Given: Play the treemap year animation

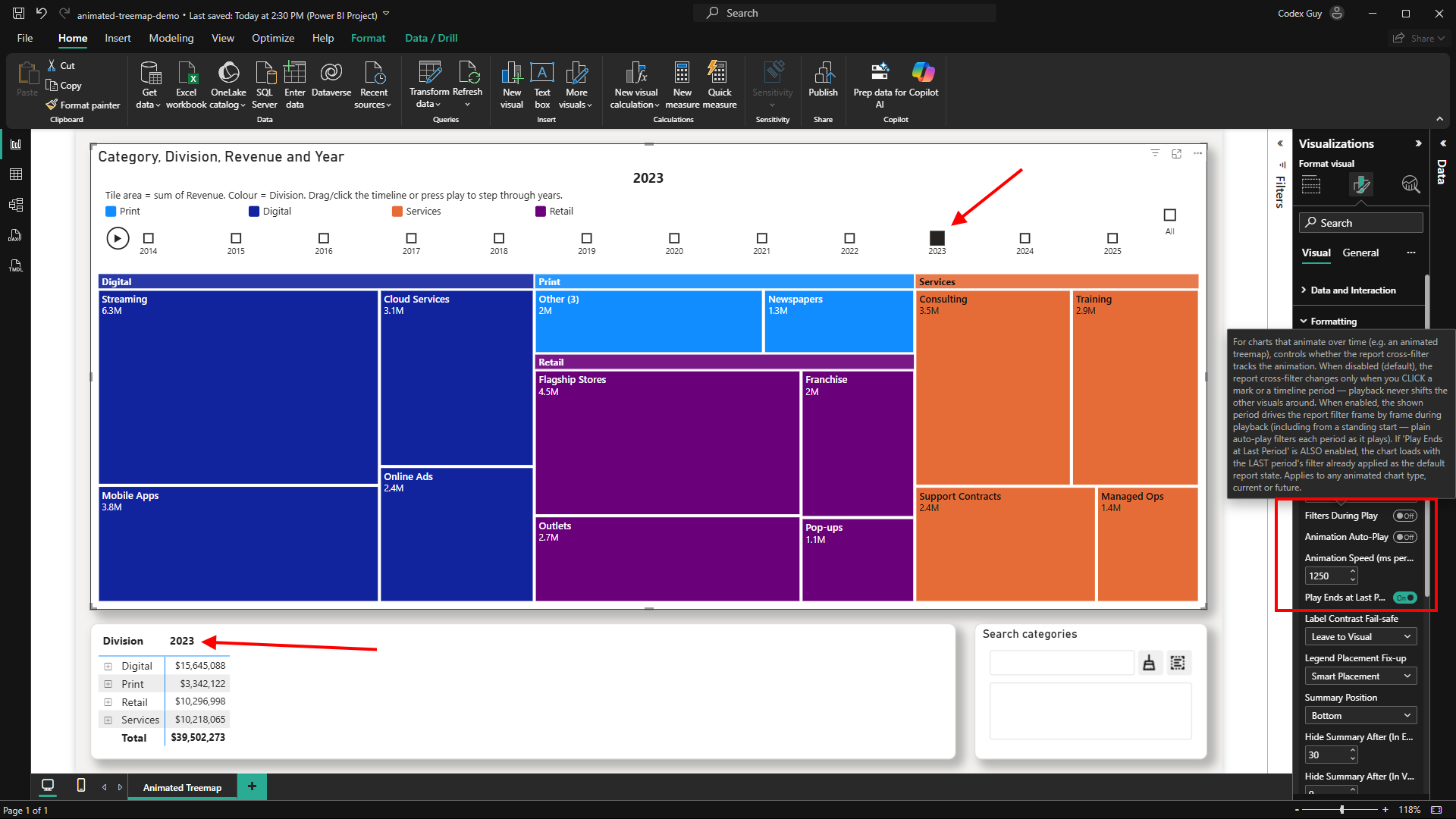Looking at the screenshot, I should pos(118,238).
